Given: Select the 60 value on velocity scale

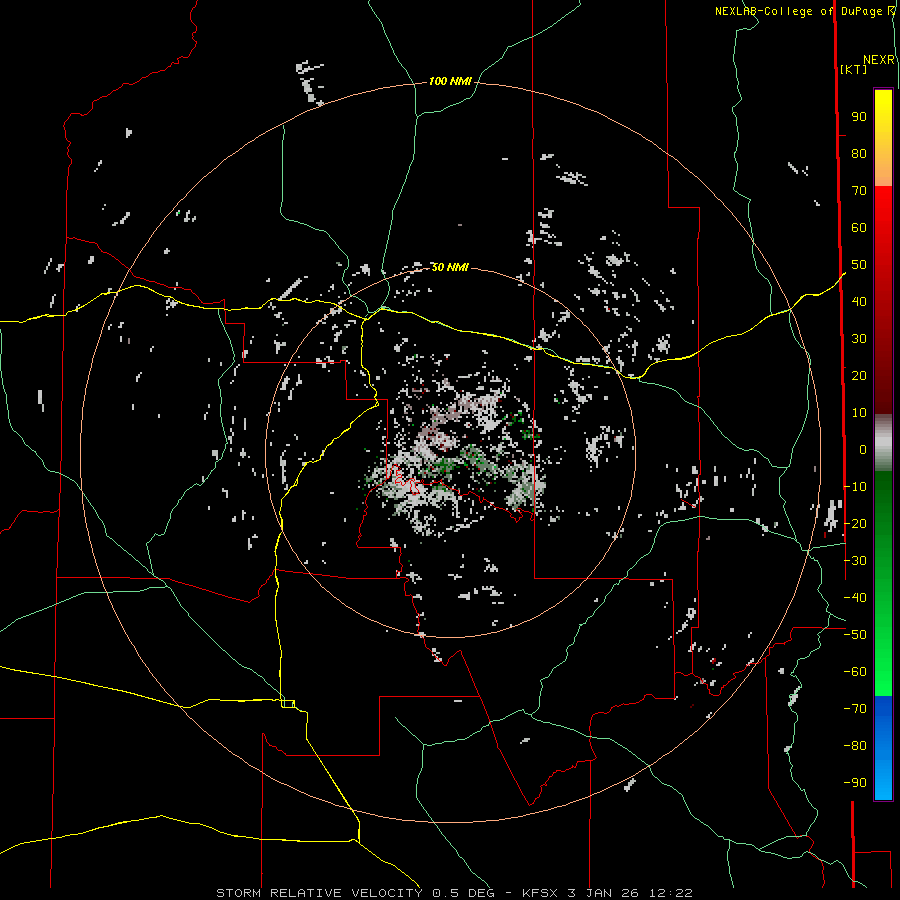Looking at the screenshot, I should 859,228.
